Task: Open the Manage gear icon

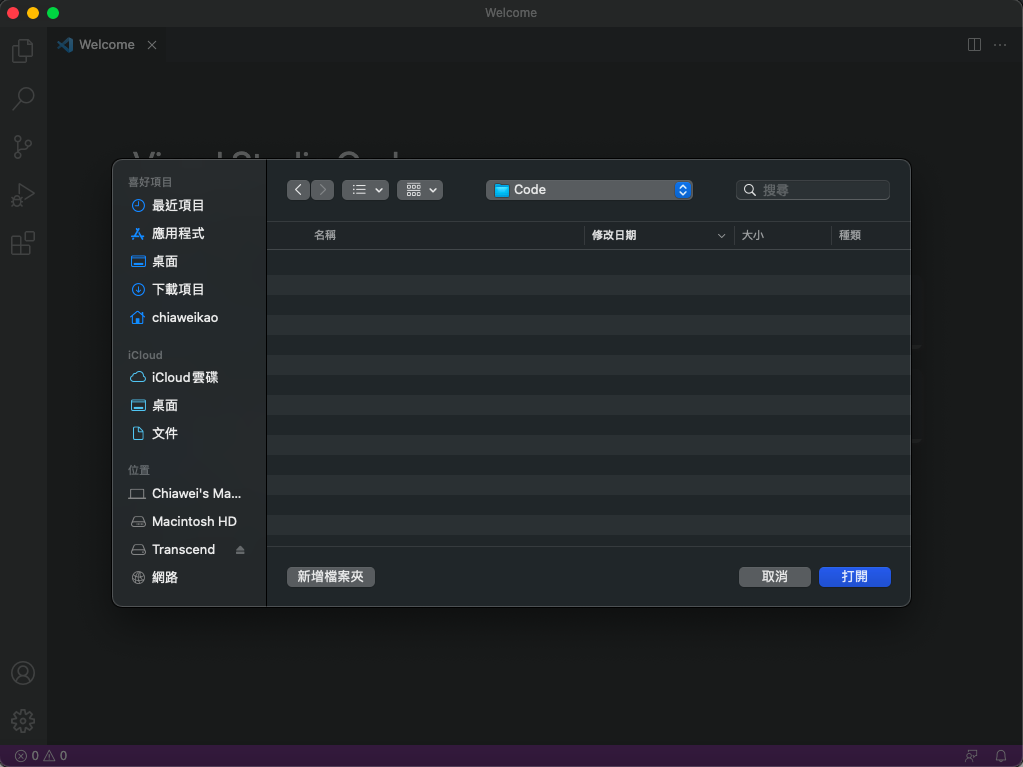Action: pyautogui.click(x=23, y=721)
